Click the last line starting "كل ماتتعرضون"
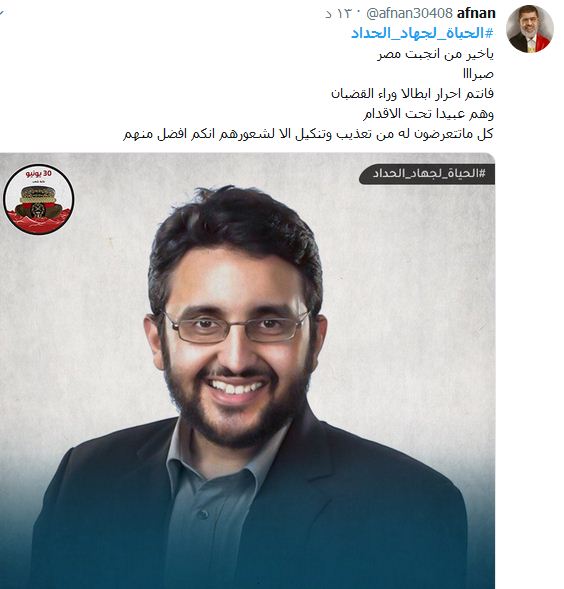Screen dimensions: 564x589 coord(308,134)
